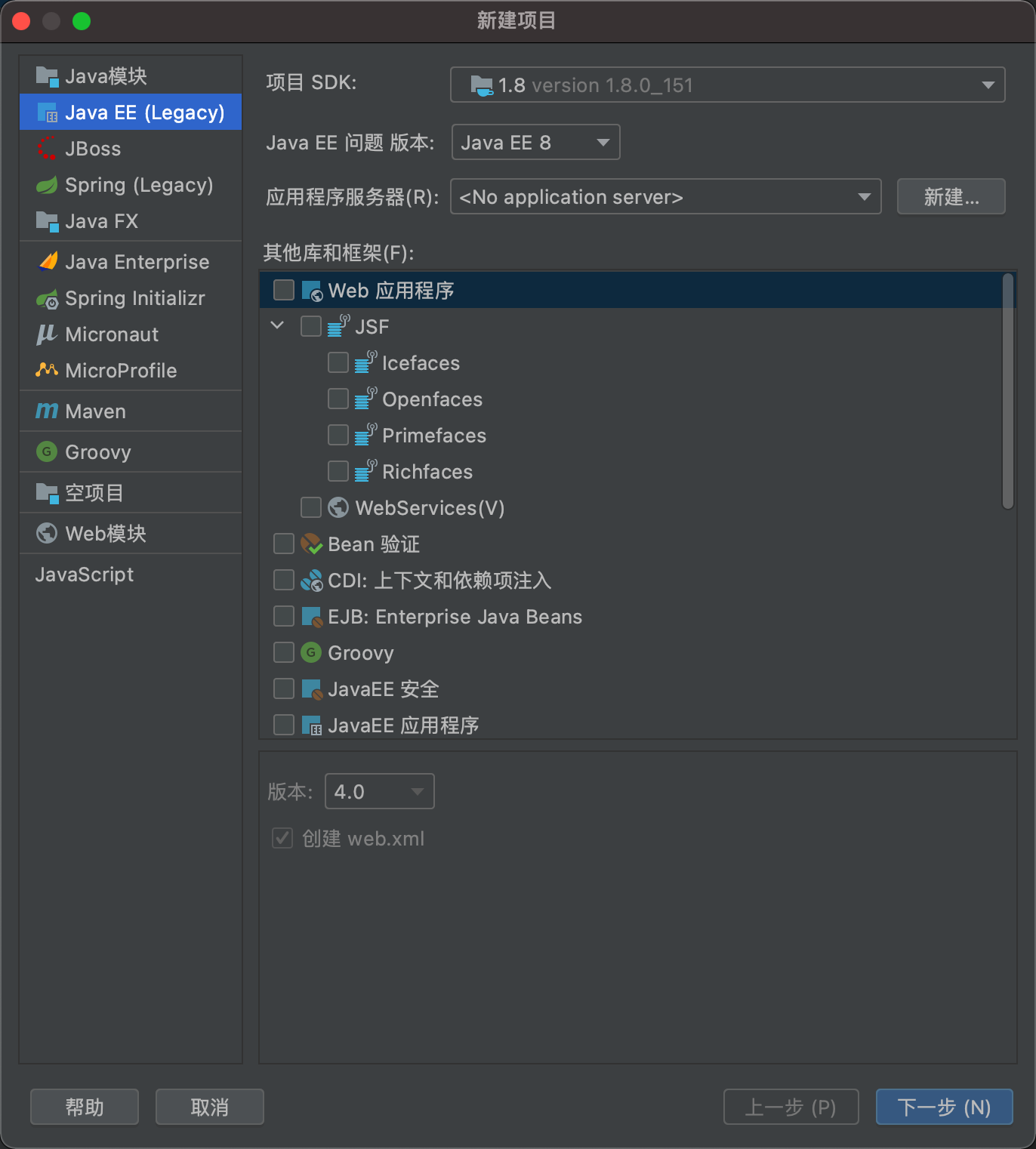This screenshot has height=1149, width=1036.
Task: Click the Web模块 globe icon
Action: pyautogui.click(x=46, y=533)
